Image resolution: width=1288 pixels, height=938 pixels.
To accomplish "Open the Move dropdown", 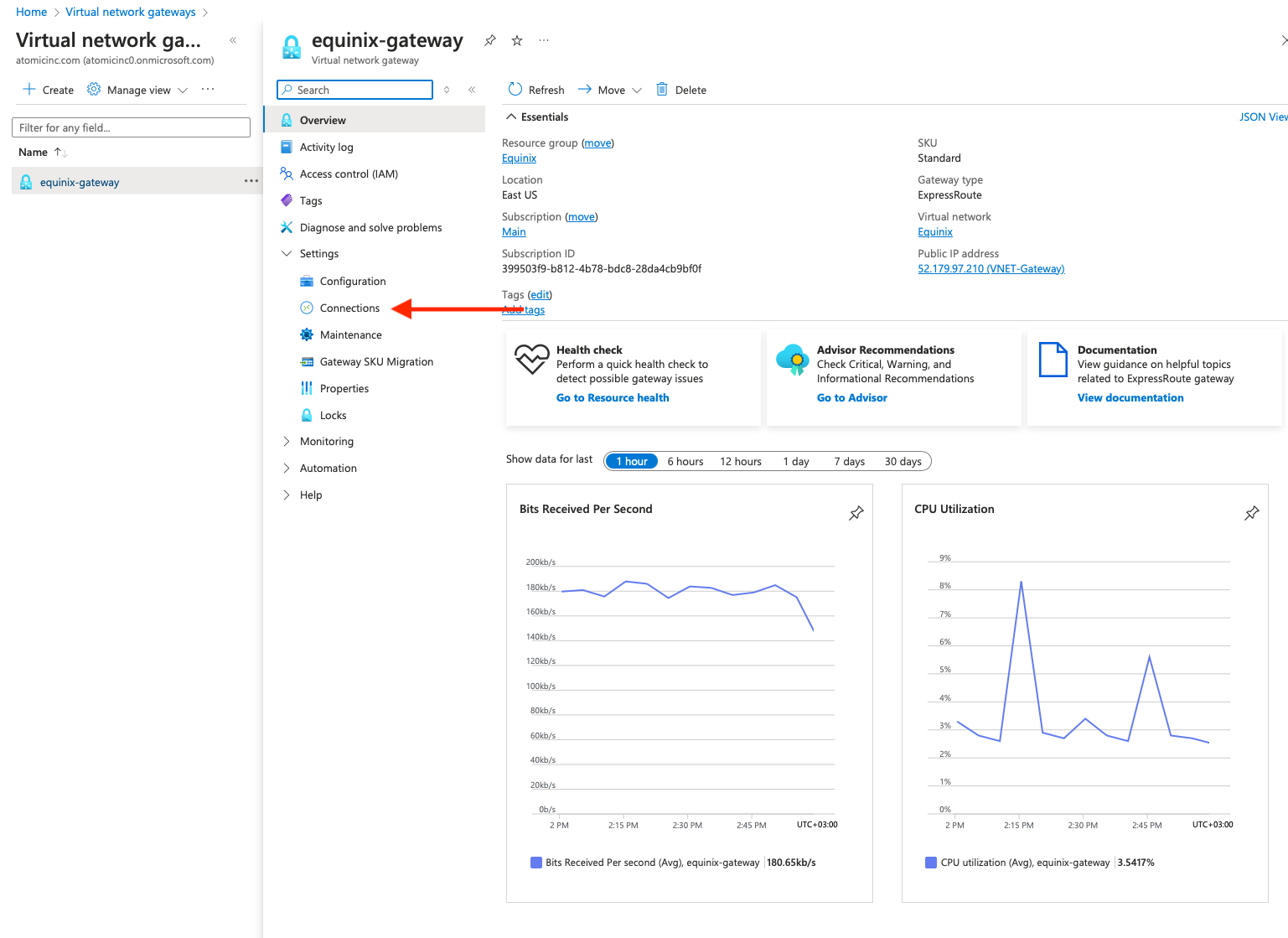I will pos(609,90).
